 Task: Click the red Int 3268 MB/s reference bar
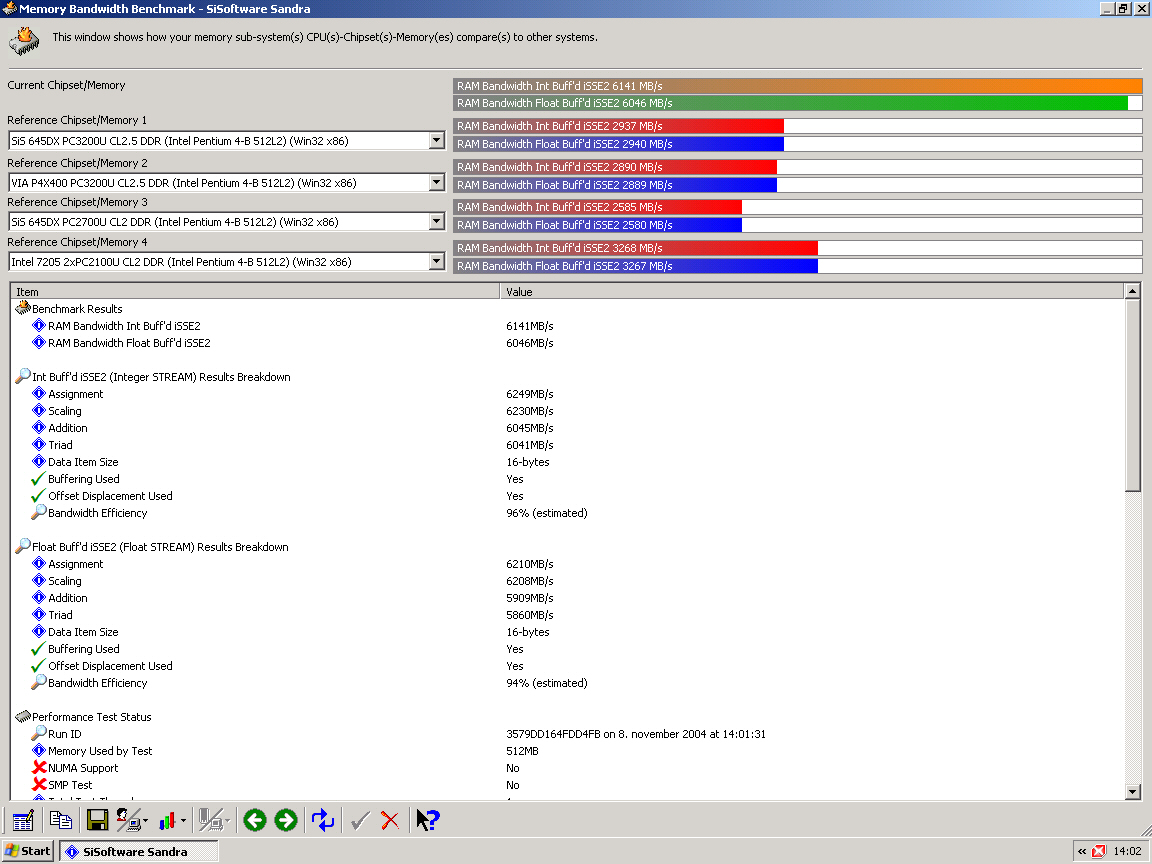coord(636,248)
